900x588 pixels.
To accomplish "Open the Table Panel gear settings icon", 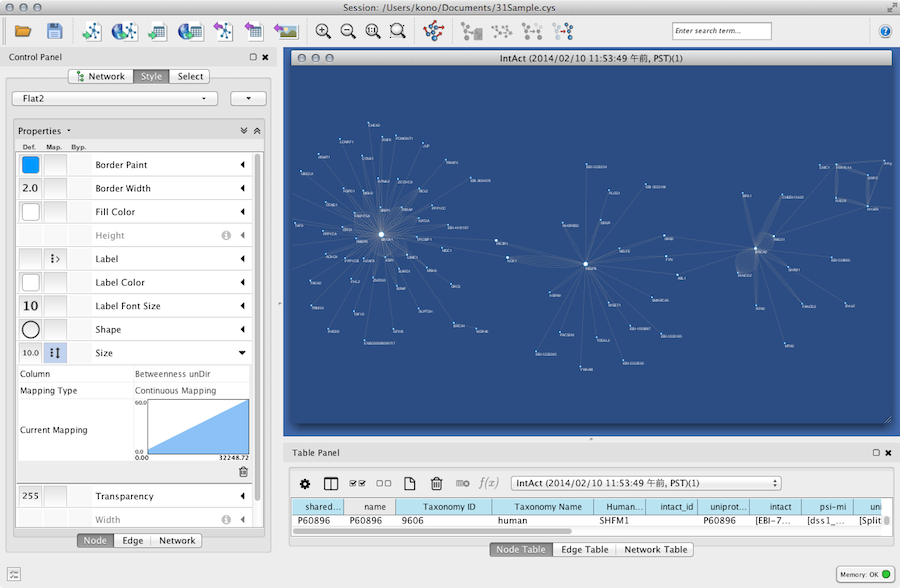I will pos(305,483).
